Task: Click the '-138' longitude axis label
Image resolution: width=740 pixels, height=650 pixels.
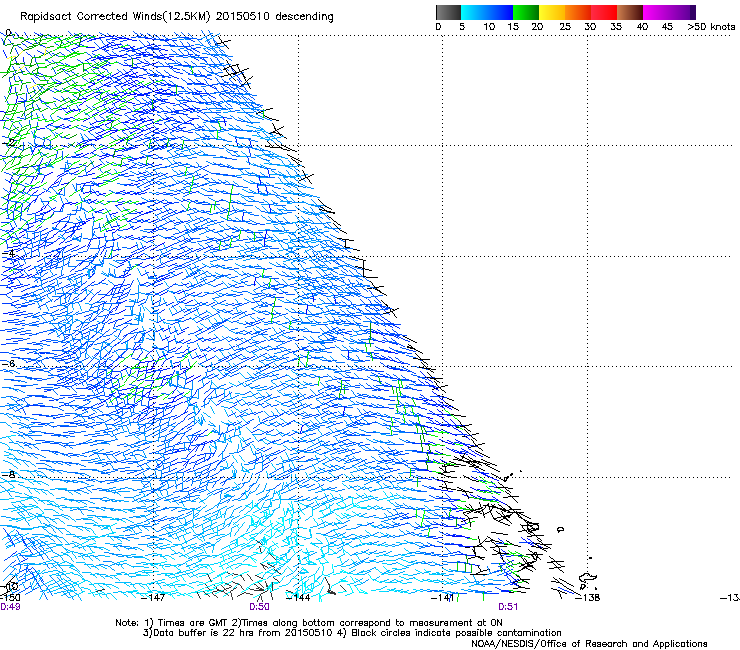Action: [588, 598]
